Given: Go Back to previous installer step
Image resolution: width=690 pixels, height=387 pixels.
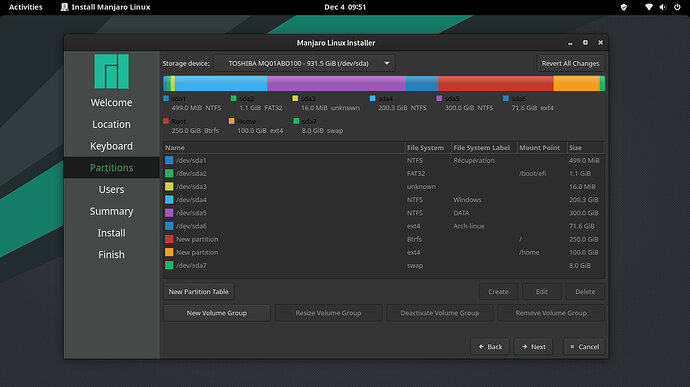Looking at the screenshot, I should (490, 347).
